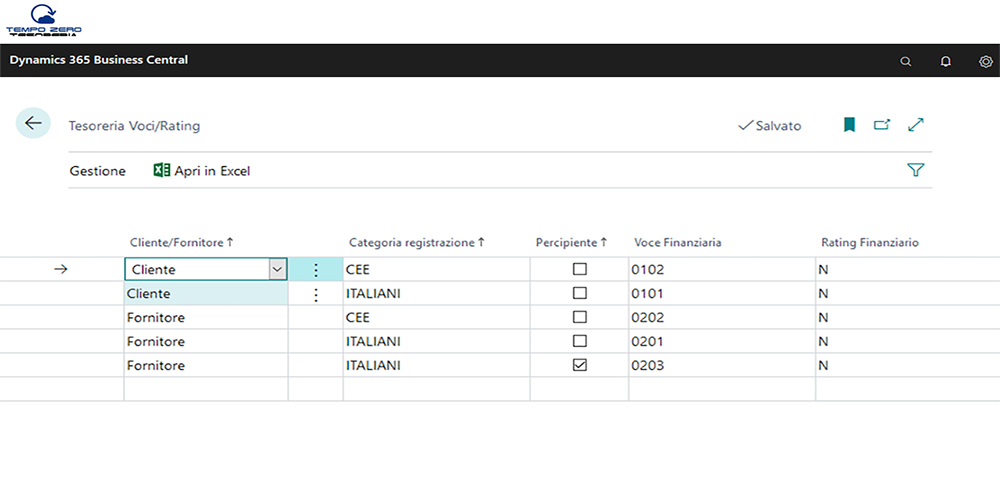Open page in new window icon
Viewport: 1000px width, 500px height.
882,125
